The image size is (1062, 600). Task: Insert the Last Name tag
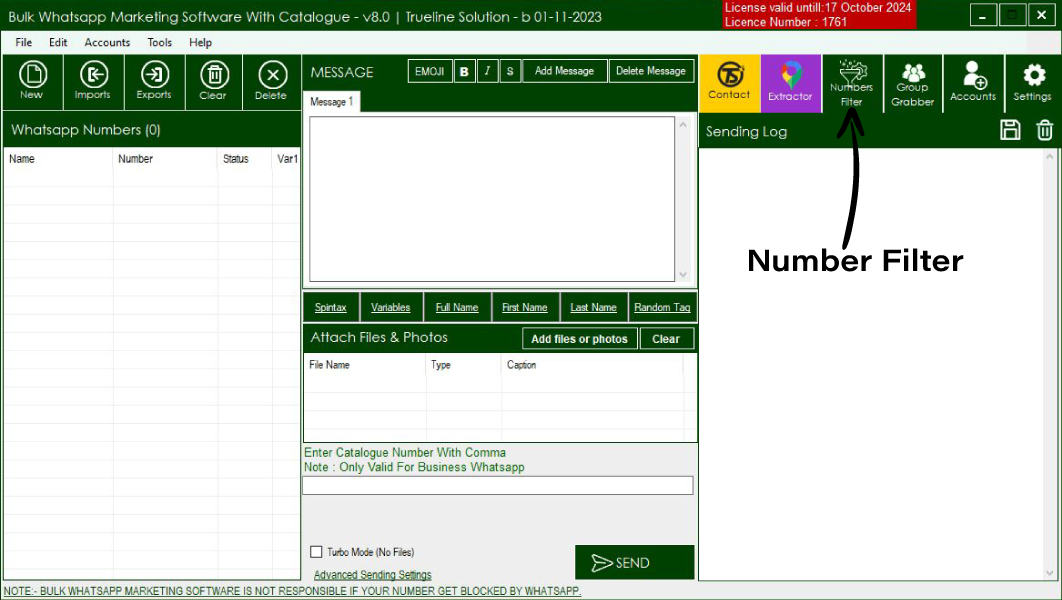pyautogui.click(x=593, y=307)
